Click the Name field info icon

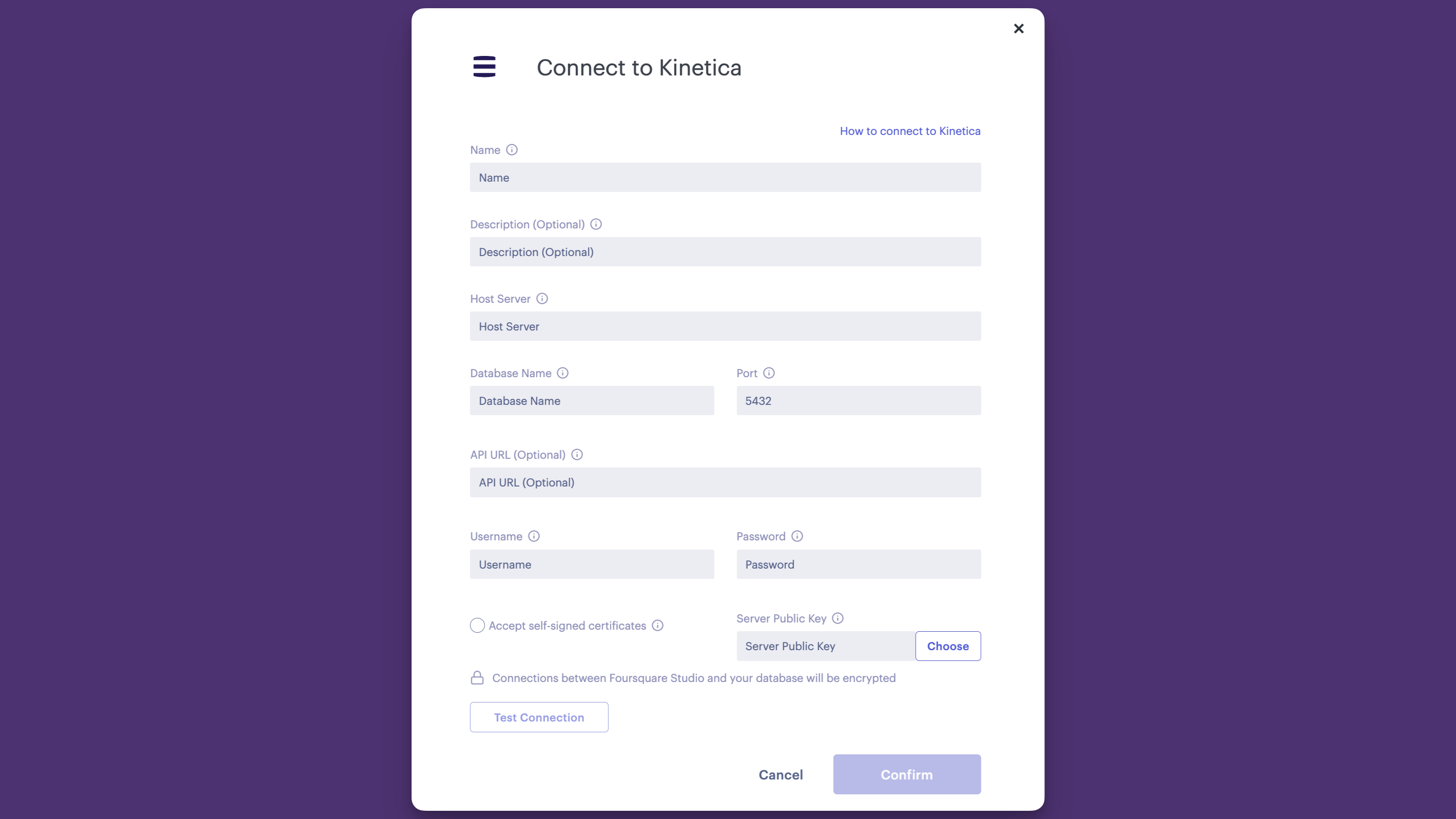click(x=512, y=150)
